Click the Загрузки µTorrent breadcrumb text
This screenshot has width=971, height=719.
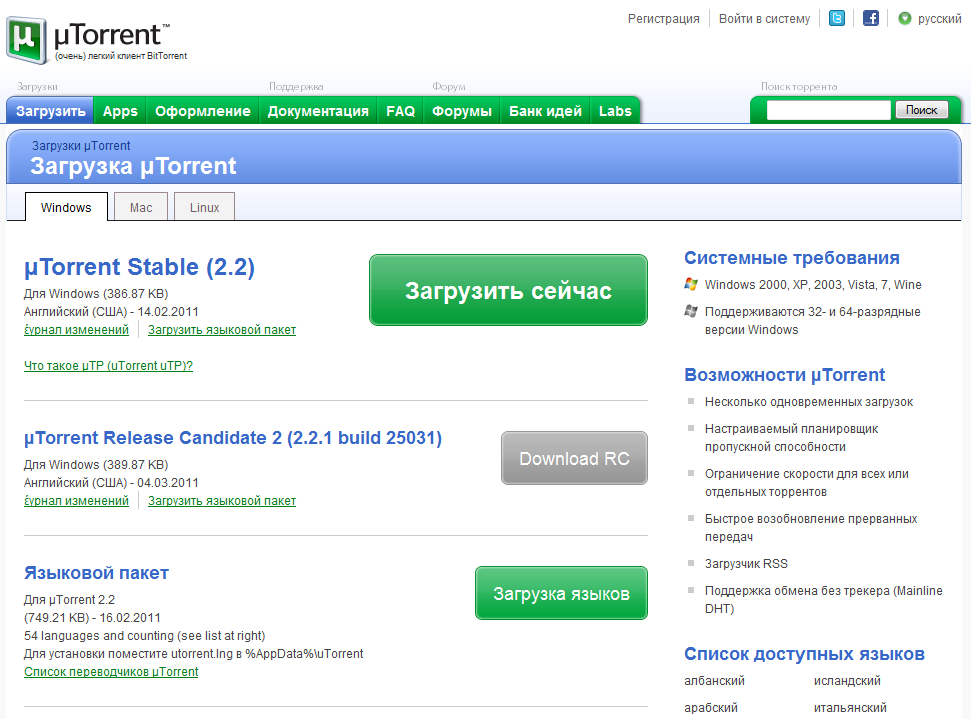pyautogui.click(x=81, y=146)
